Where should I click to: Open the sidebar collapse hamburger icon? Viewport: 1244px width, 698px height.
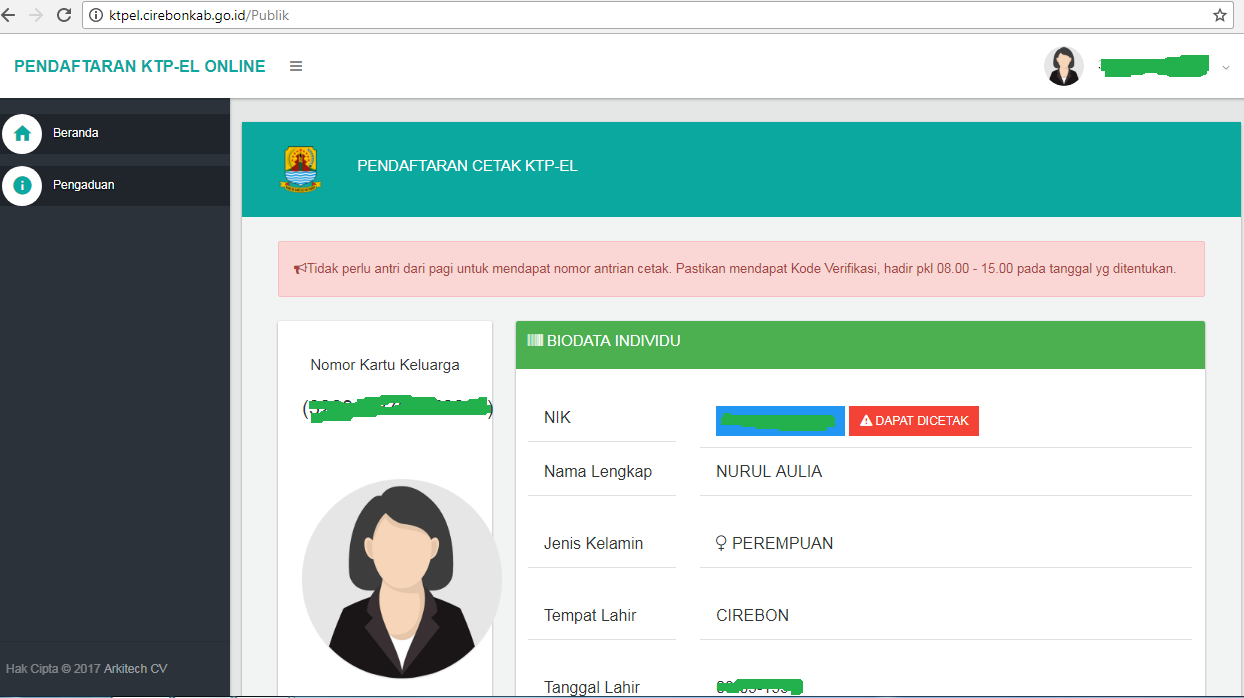pyautogui.click(x=296, y=66)
